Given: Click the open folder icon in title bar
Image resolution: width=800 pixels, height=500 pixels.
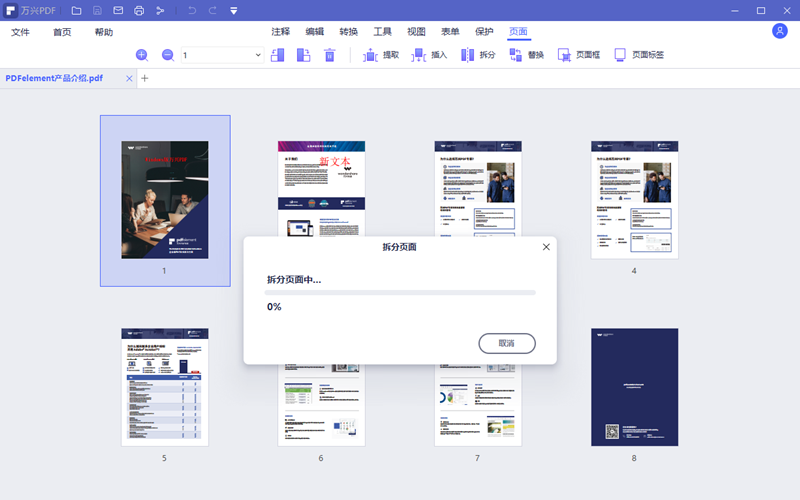Looking at the screenshot, I should [x=76, y=10].
